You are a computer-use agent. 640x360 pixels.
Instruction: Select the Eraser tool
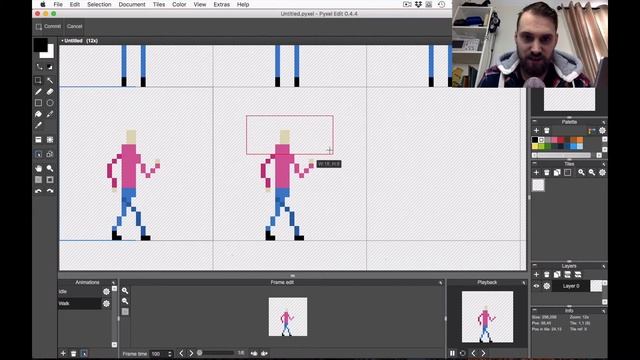coord(50,92)
